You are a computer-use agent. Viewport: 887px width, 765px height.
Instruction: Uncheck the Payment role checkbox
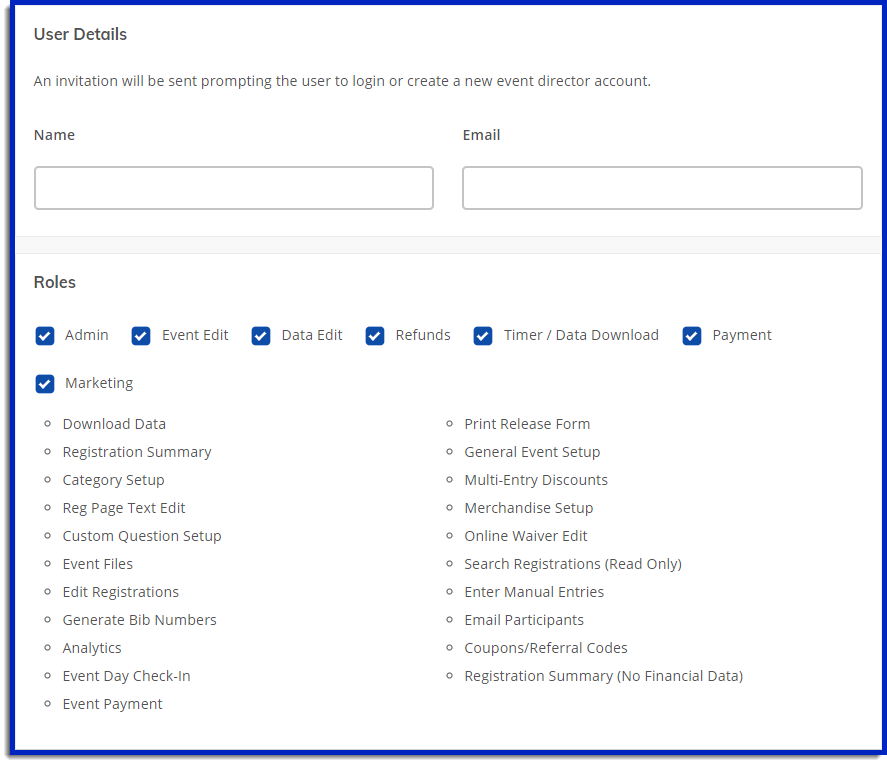(692, 336)
